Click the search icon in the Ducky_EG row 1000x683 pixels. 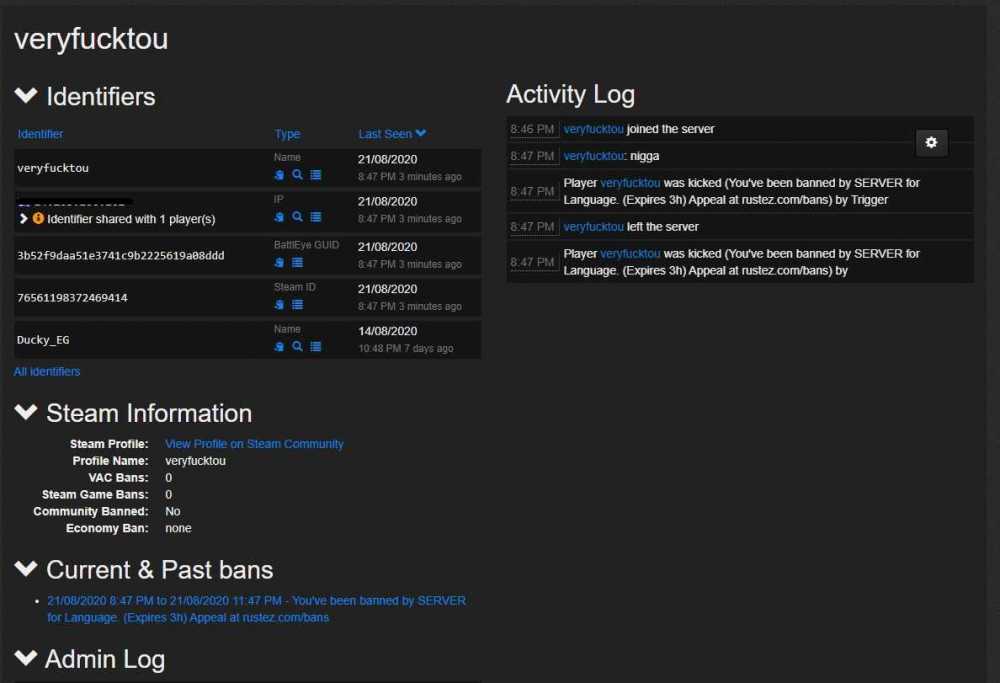coord(297,347)
